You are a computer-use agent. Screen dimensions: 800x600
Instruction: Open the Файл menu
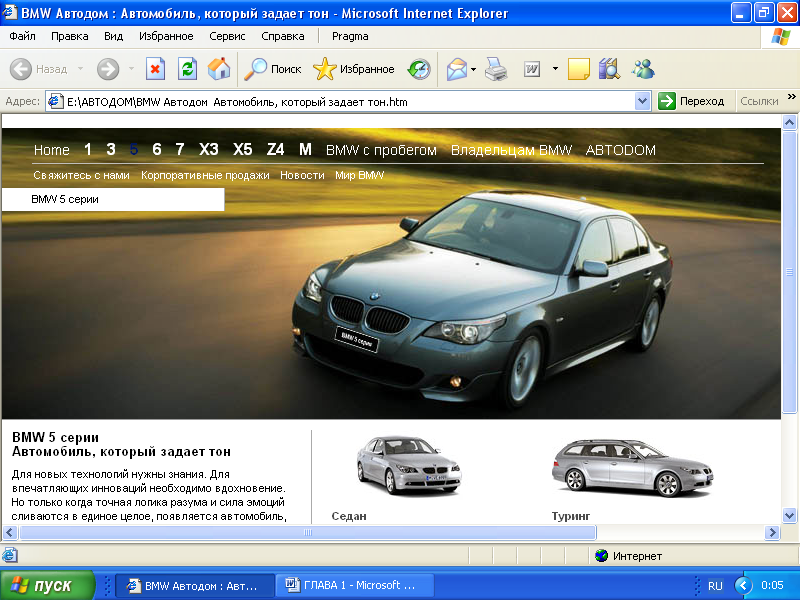click(22, 36)
